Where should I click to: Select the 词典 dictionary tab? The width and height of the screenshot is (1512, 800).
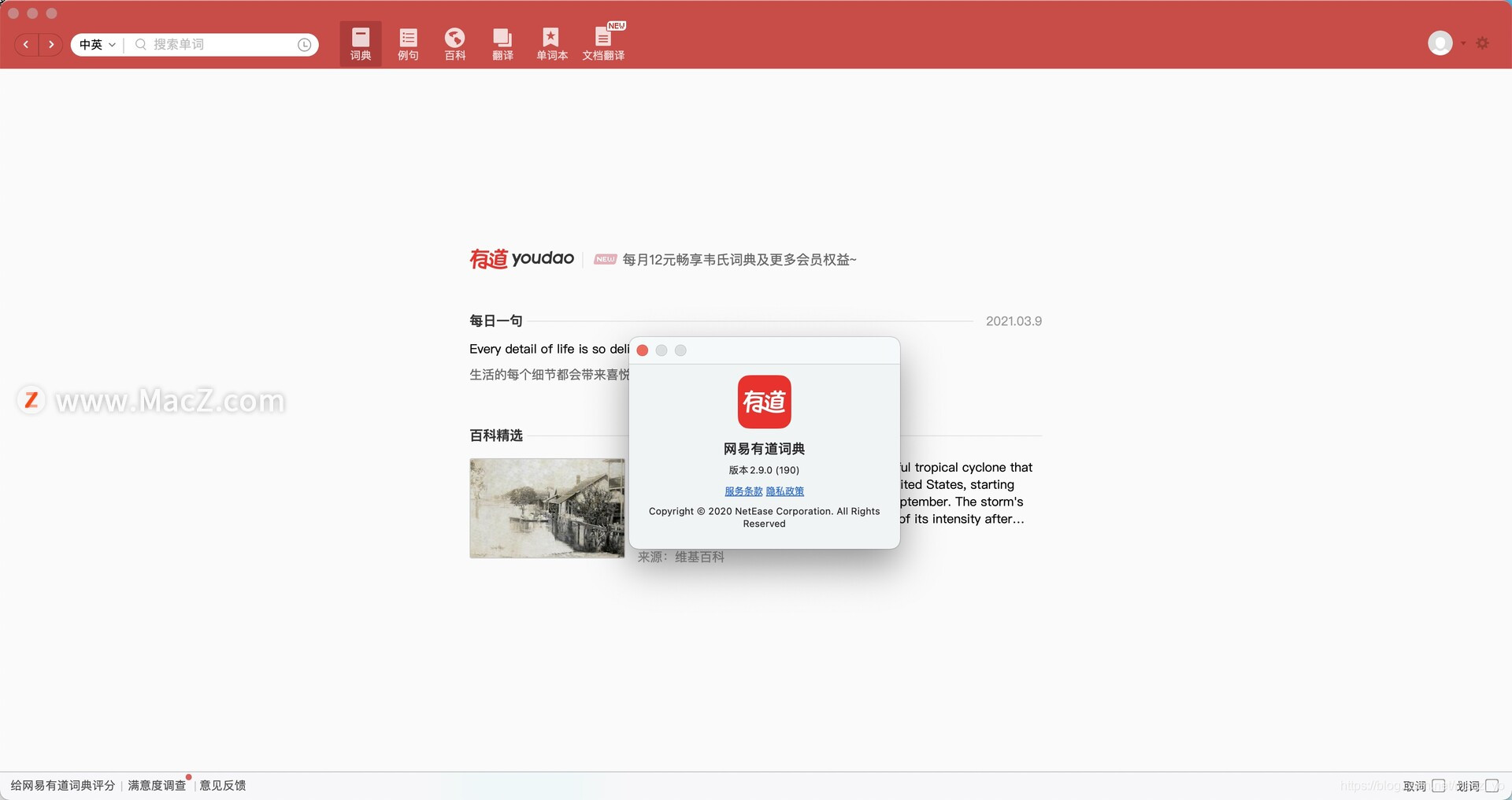(361, 44)
